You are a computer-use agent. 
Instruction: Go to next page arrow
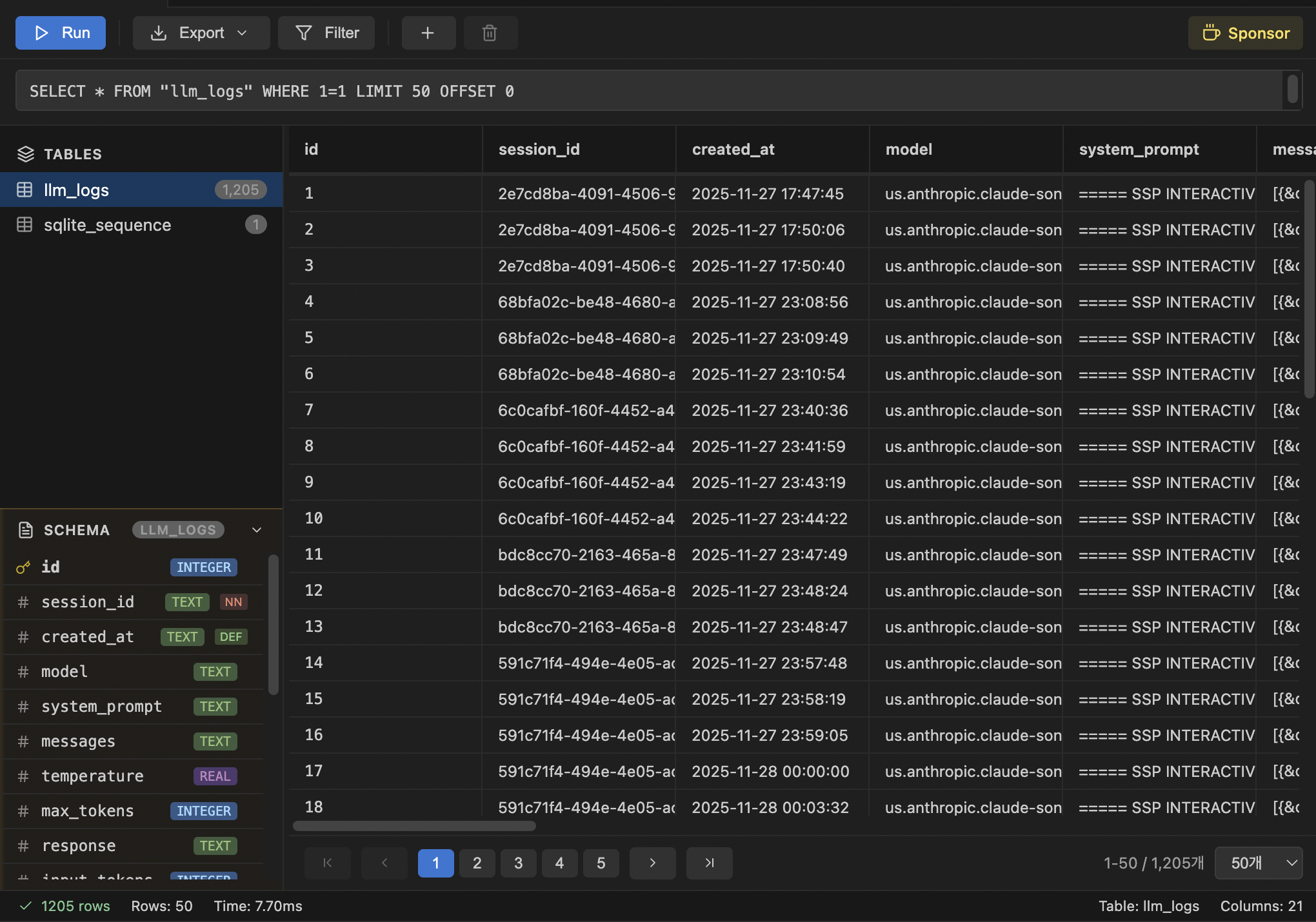(652, 863)
